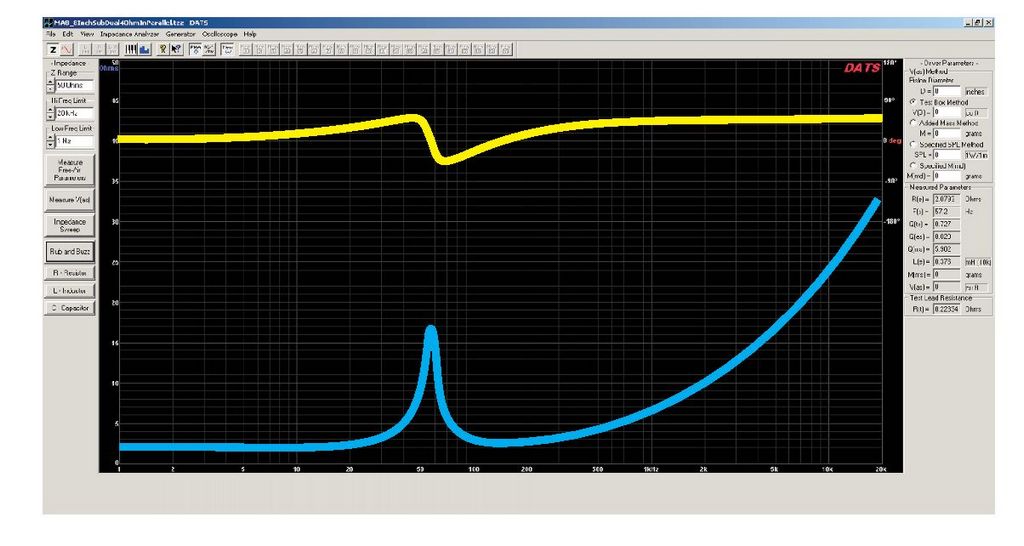
Task: Click the Q(es) measured value field
Action: (x=946, y=236)
